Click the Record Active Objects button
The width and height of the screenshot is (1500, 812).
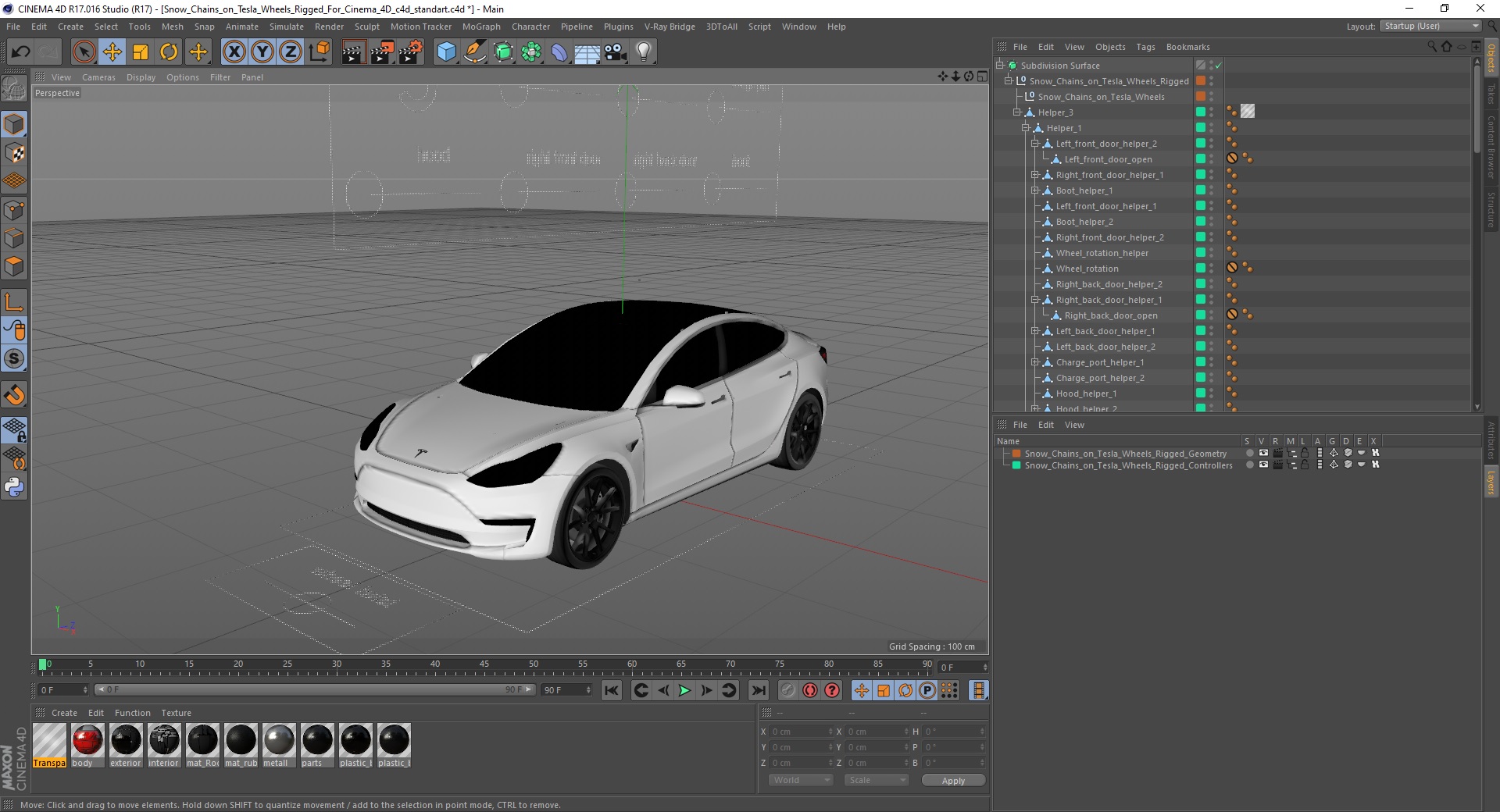[788, 690]
